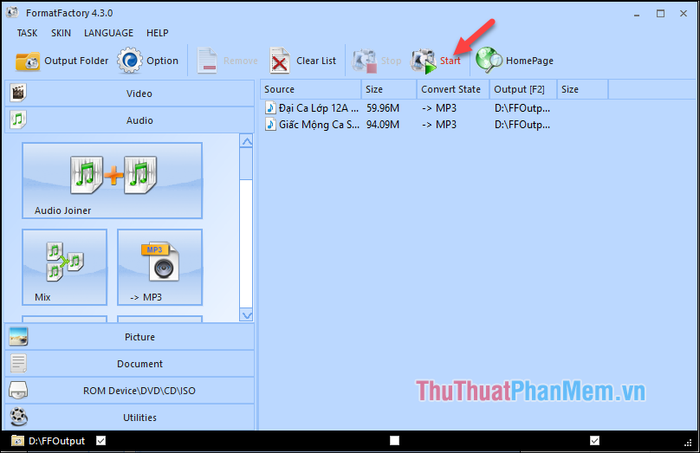Expand the ROM Device\DVD\CD\ISO panel

coord(129,391)
